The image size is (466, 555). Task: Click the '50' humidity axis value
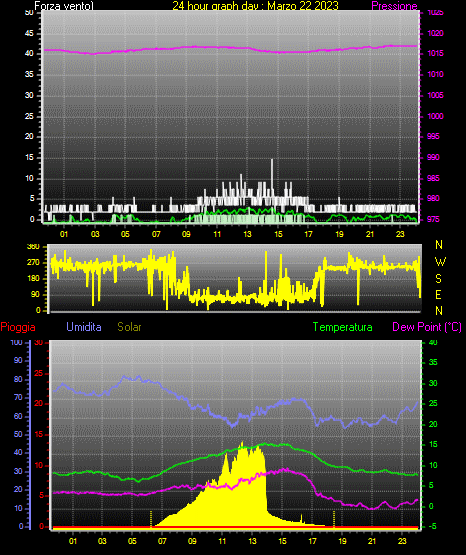point(18,434)
